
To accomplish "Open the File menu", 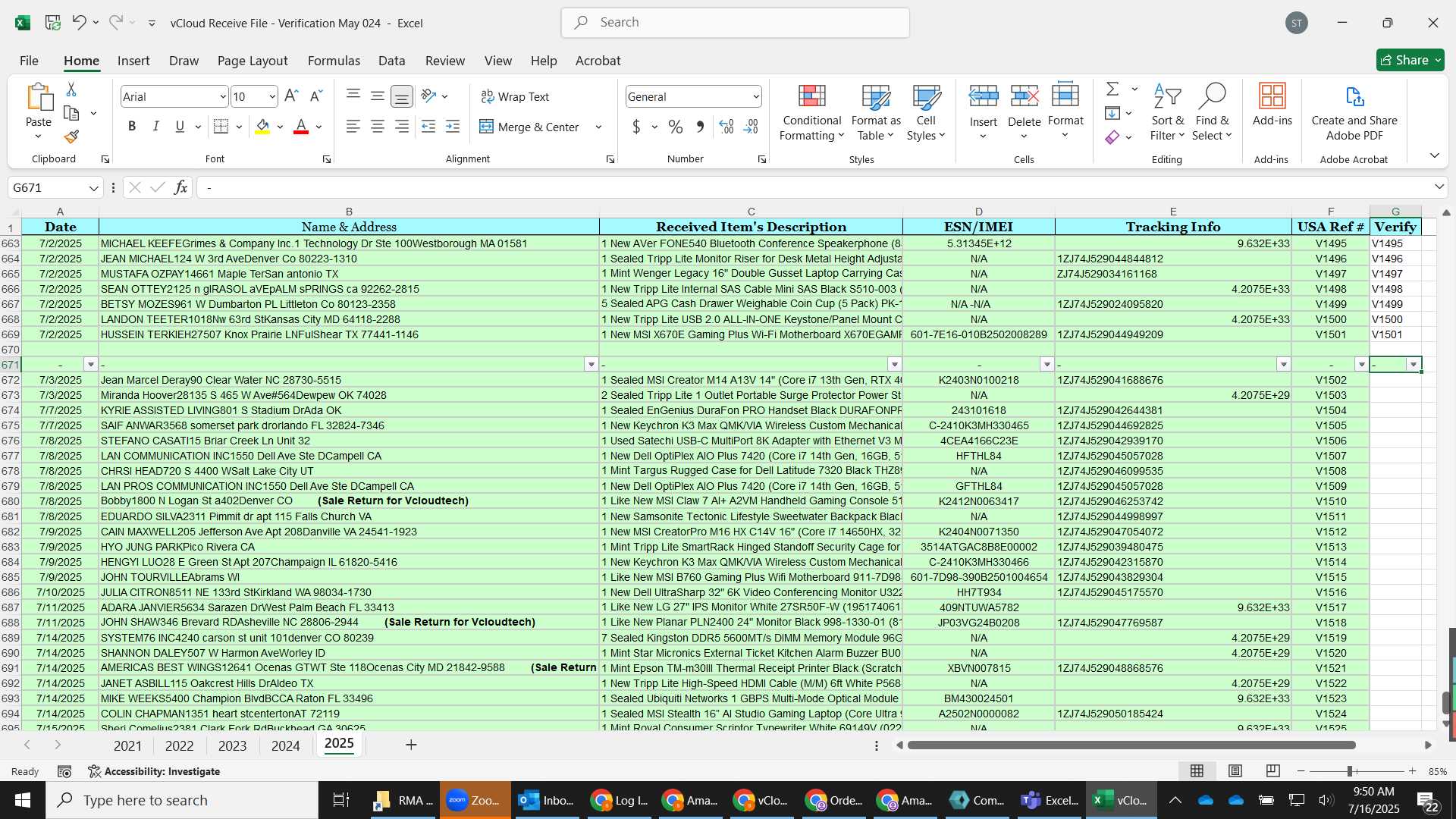I will click(29, 61).
